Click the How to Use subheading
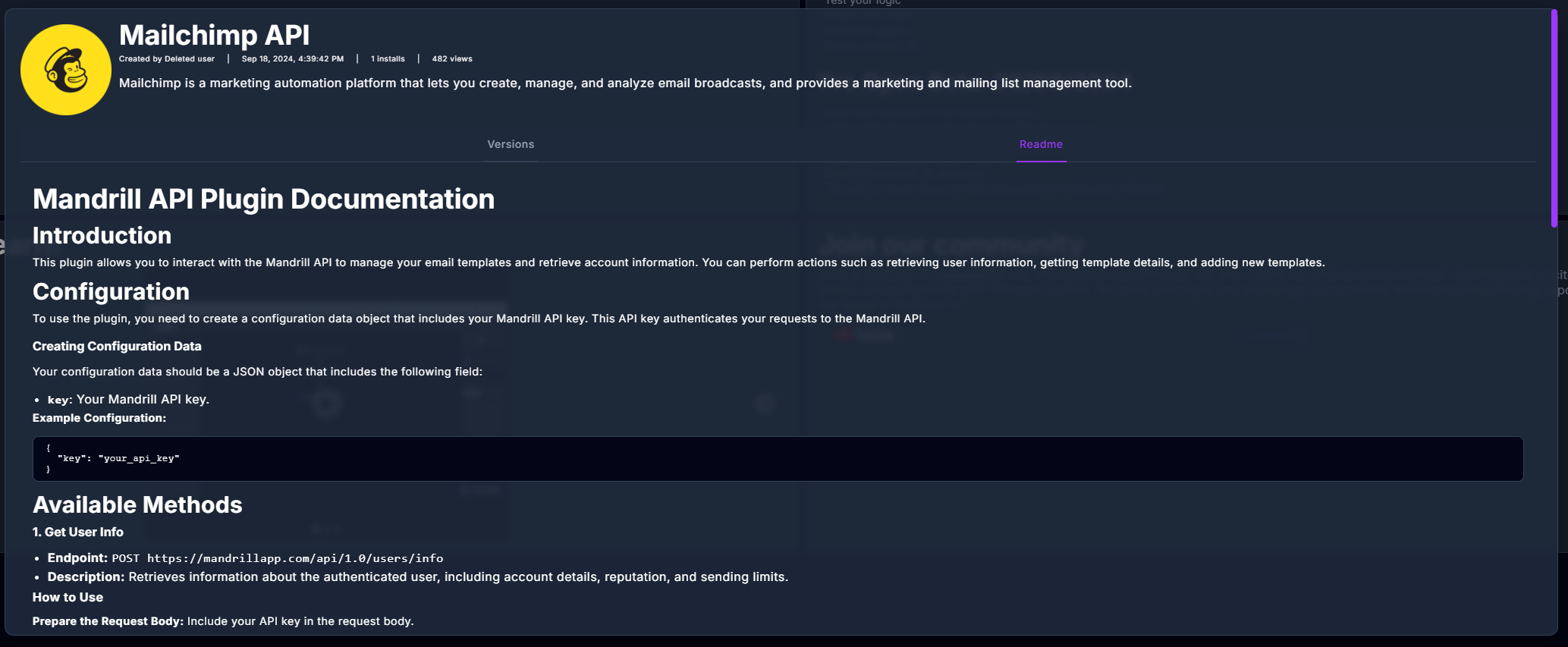This screenshot has width=1568, height=647. point(68,597)
